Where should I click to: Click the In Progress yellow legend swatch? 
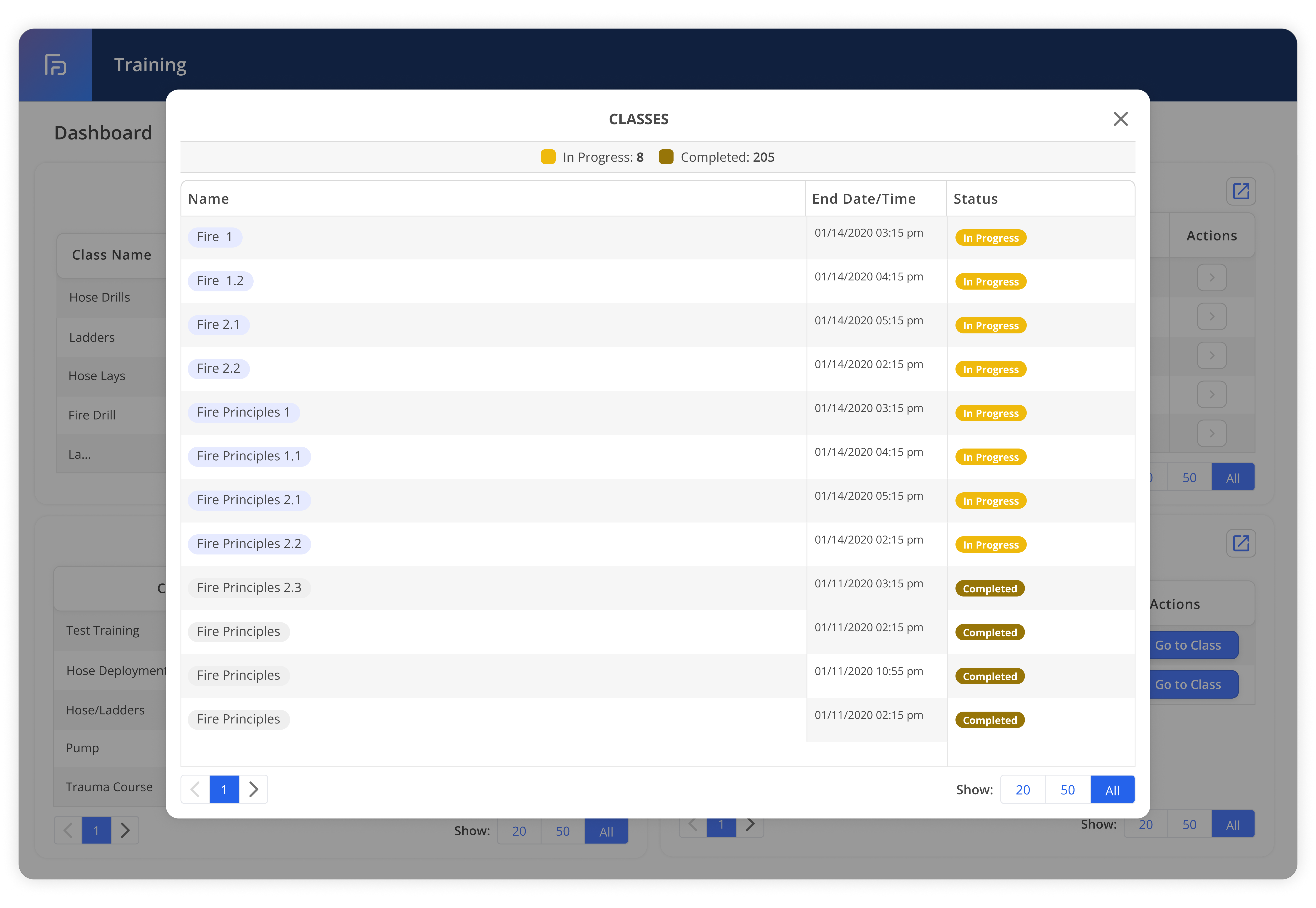pyautogui.click(x=548, y=157)
